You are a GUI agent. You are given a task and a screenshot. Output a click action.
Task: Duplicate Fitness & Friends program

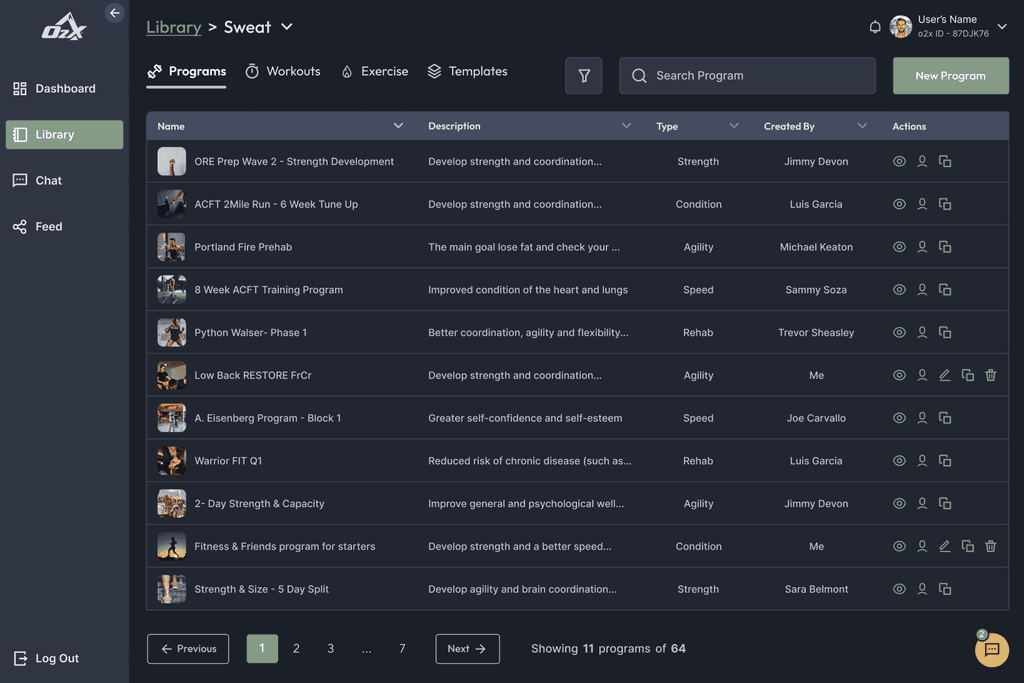(x=968, y=546)
